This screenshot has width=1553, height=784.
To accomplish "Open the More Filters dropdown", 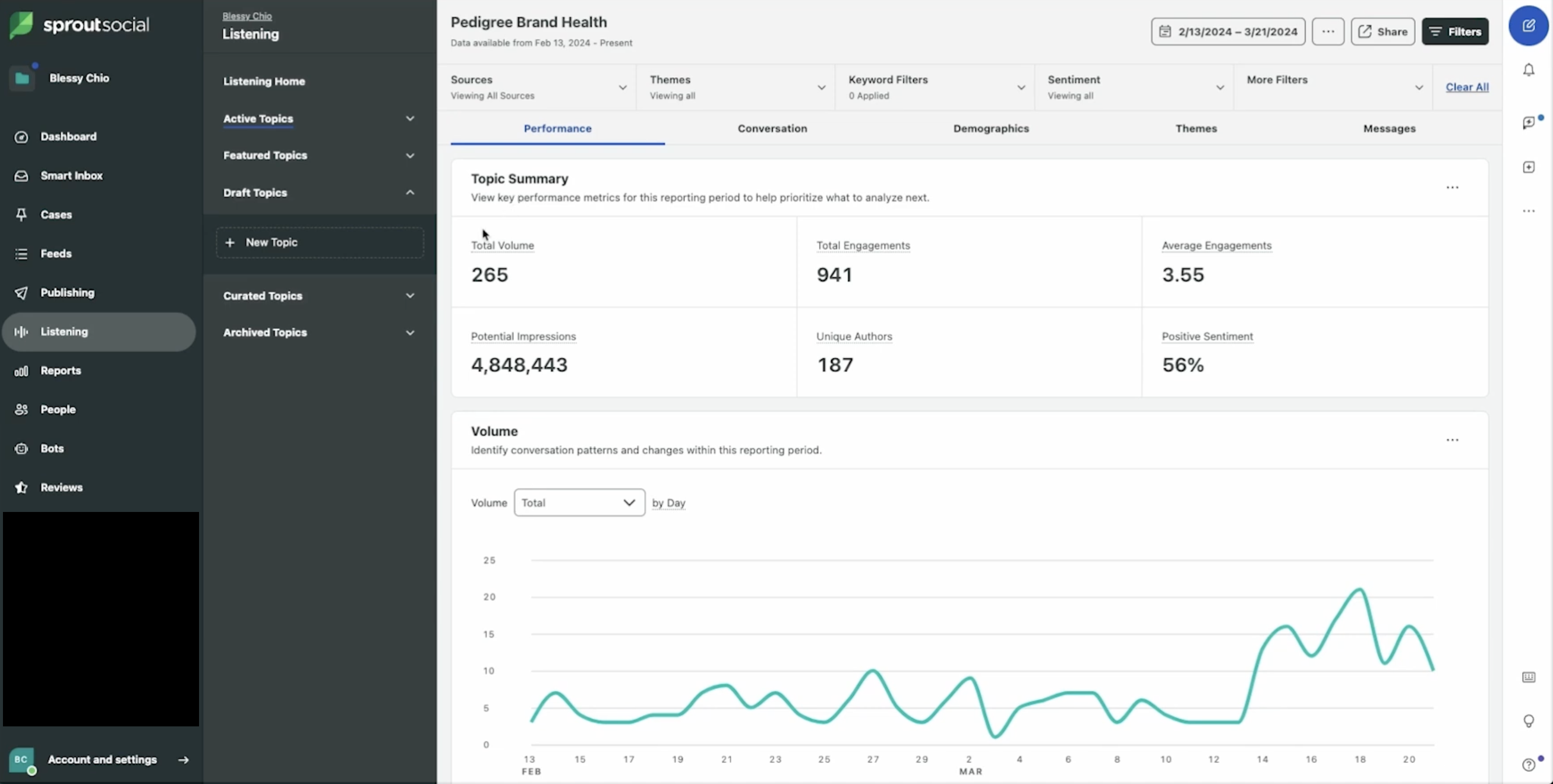I will pyautogui.click(x=1333, y=87).
